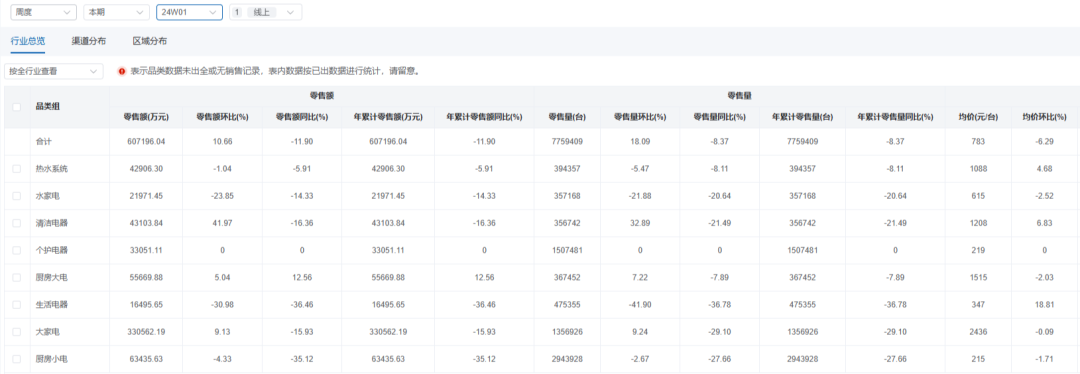Check the 热水系统 row checkbox
The width and height of the screenshot is (1080, 374).
[x=17, y=169]
